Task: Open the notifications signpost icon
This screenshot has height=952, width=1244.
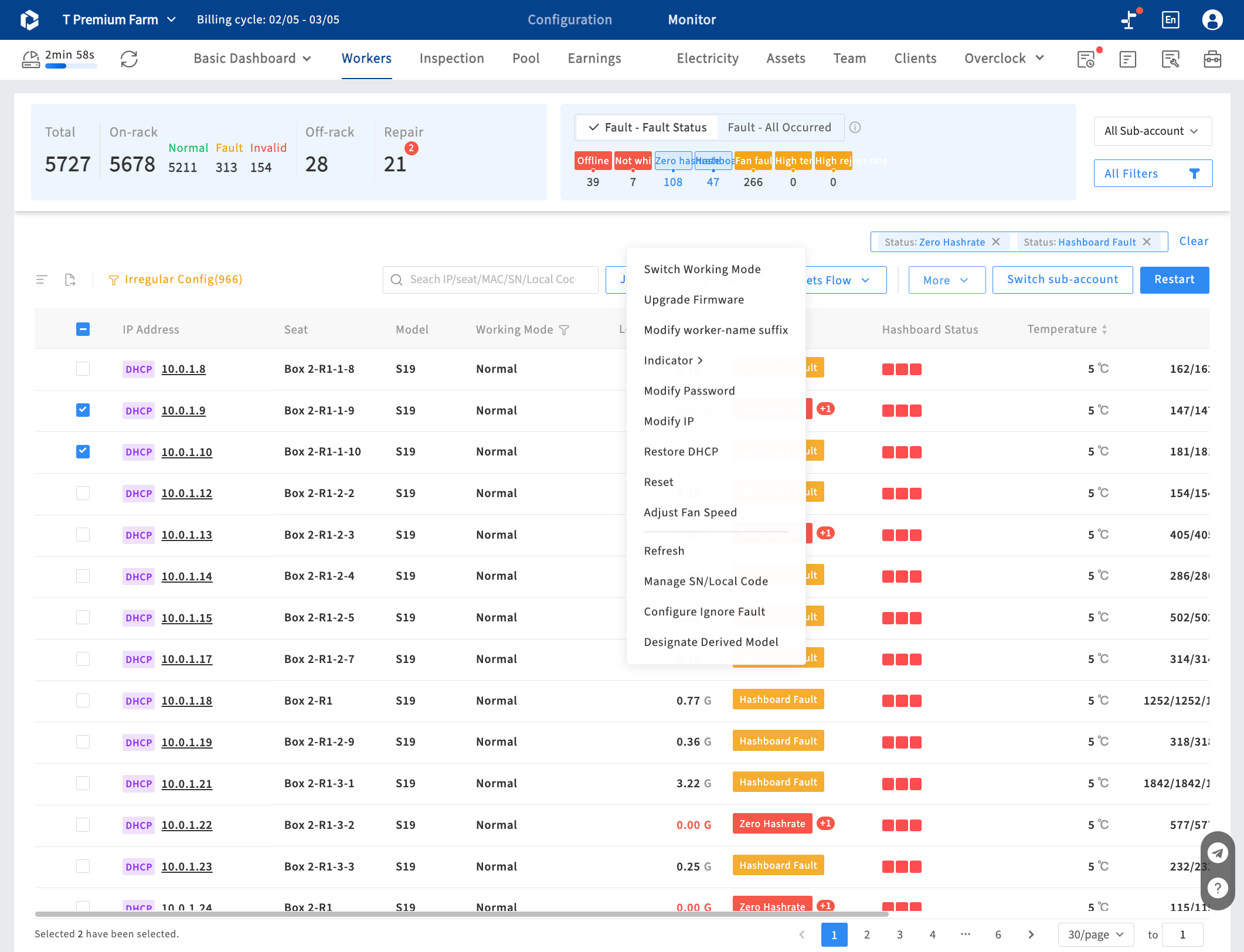Action: point(1130,20)
